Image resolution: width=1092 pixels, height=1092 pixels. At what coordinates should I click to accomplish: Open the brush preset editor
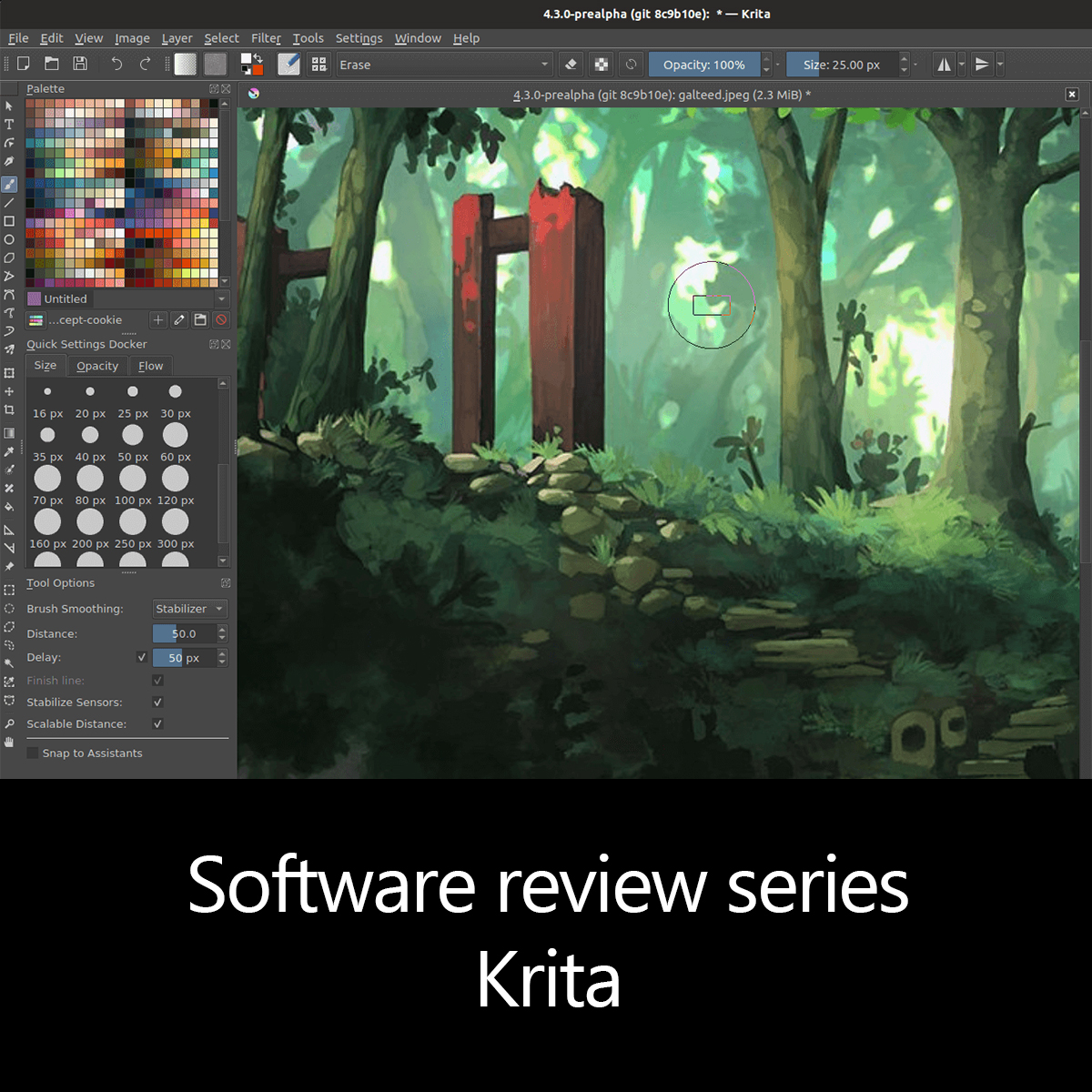289,64
